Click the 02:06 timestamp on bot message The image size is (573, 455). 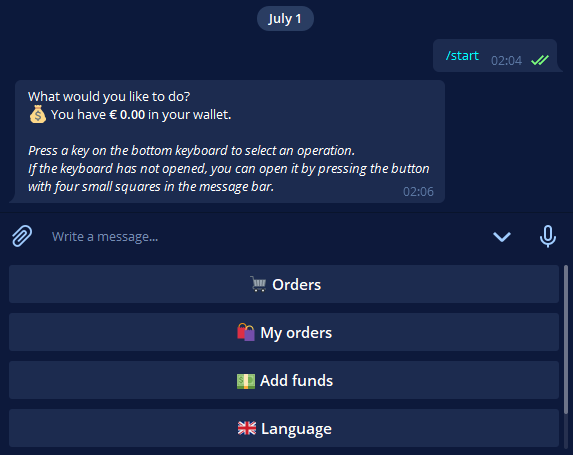(x=418, y=192)
